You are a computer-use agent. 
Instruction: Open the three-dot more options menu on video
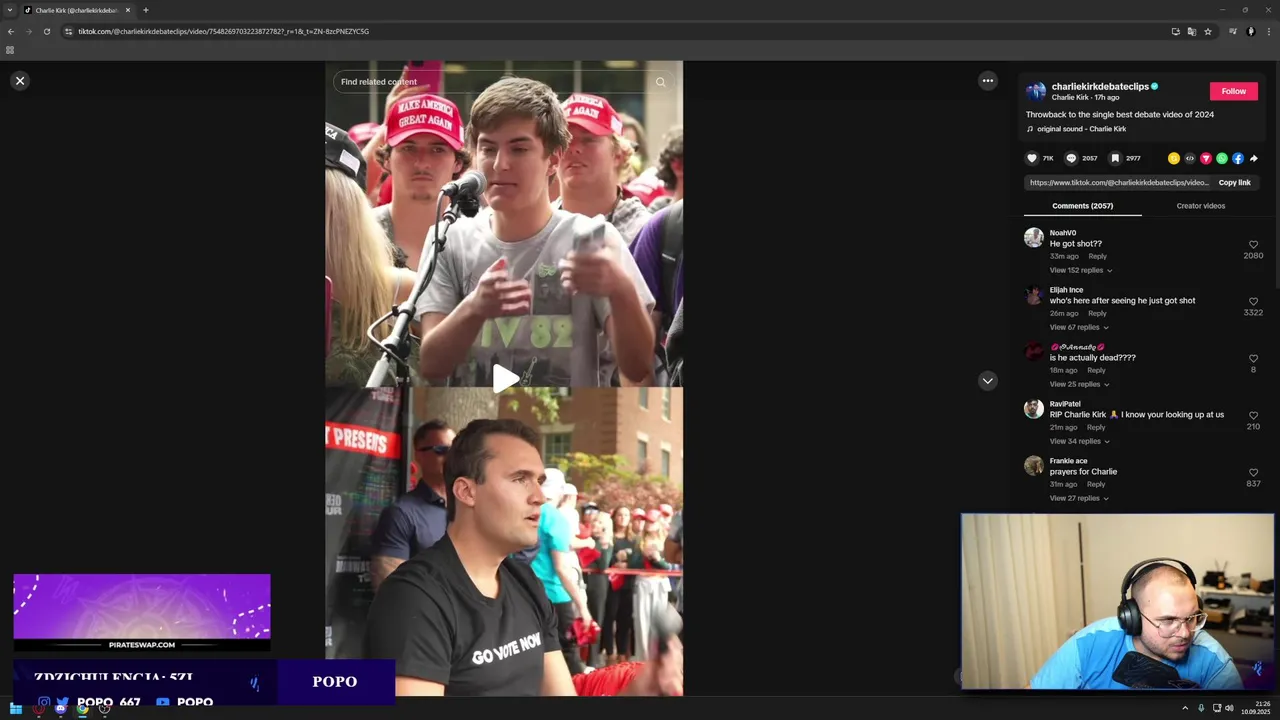pyautogui.click(x=987, y=81)
